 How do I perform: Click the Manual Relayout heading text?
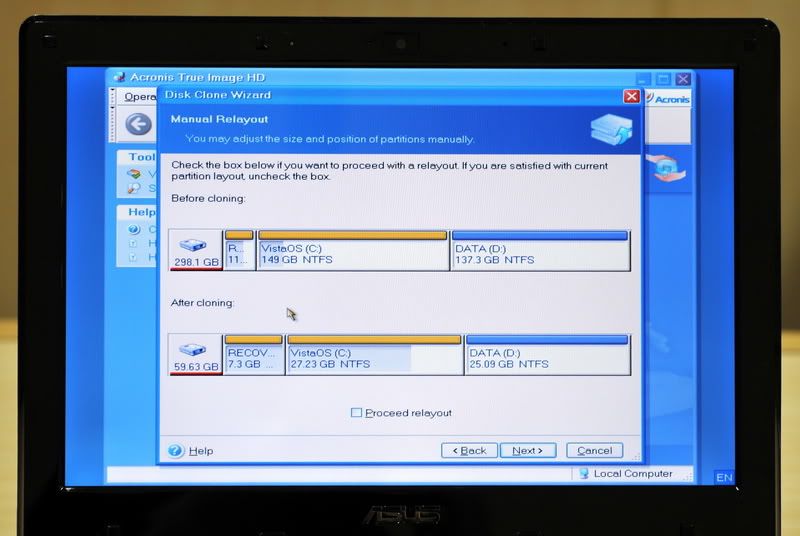point(219,119)
